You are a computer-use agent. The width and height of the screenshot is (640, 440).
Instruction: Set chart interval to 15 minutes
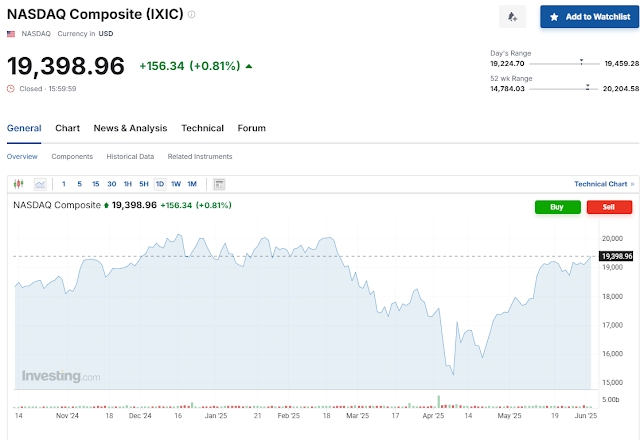pos(96,184)
